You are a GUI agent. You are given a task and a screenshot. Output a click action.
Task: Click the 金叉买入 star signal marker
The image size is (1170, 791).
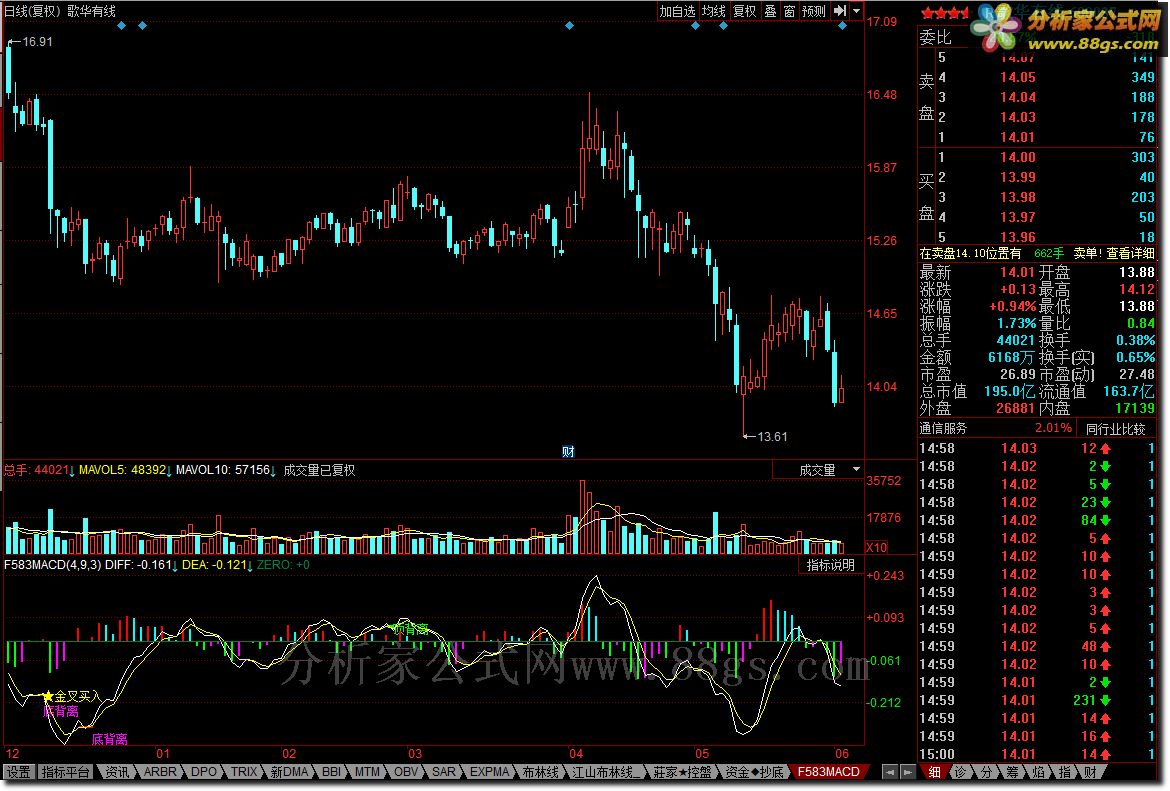(x=71, y=696)
